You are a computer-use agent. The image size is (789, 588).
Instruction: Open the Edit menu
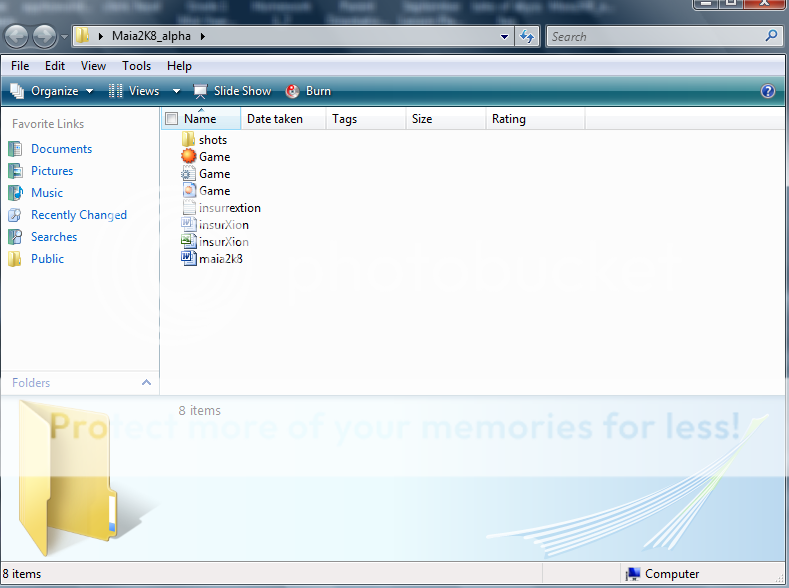pos(55,66)
